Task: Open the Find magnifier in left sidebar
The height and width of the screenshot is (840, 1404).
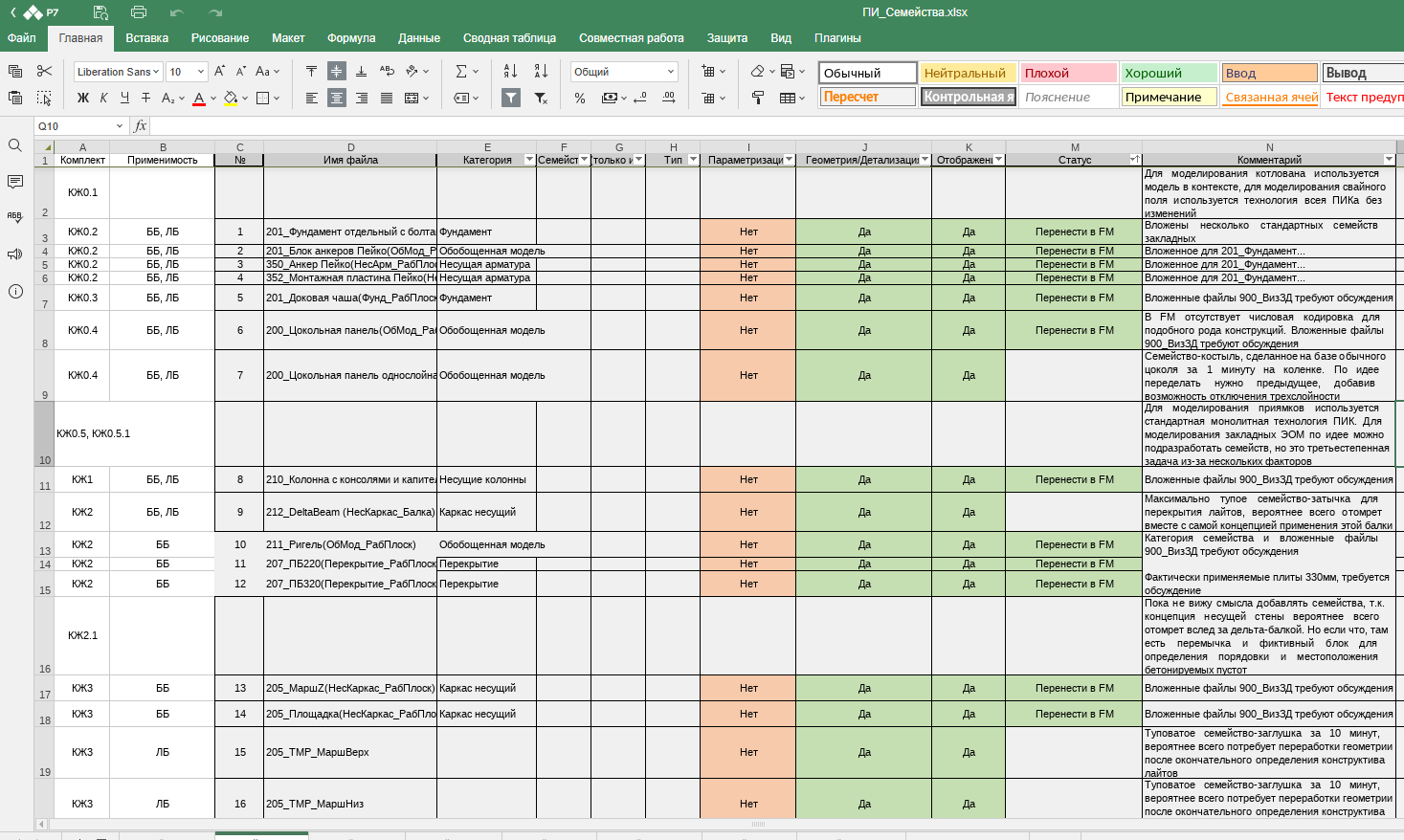Action: tap(15, 145)
